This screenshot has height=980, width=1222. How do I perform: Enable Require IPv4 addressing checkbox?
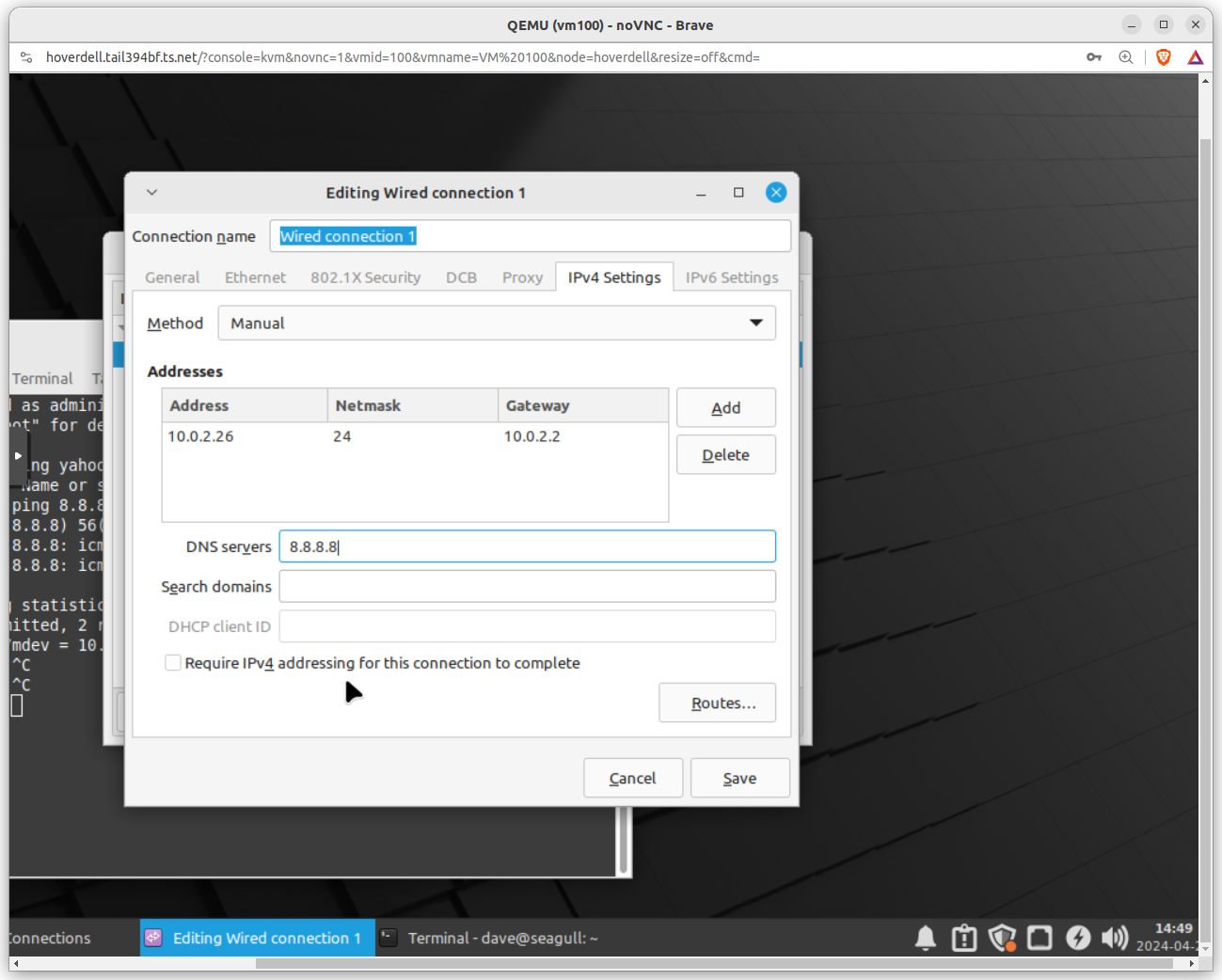pos(173,663)
